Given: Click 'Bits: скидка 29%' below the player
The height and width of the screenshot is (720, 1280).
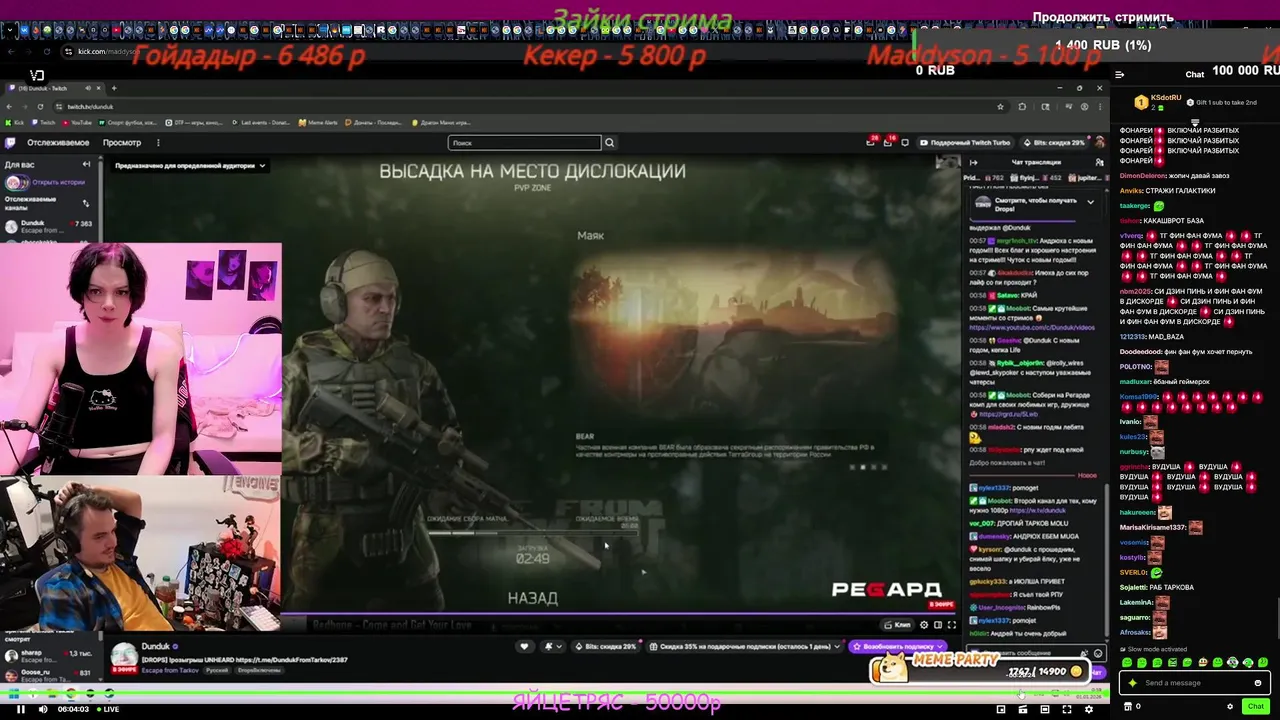Looking at the screenshot, I should tap(606, 647).
